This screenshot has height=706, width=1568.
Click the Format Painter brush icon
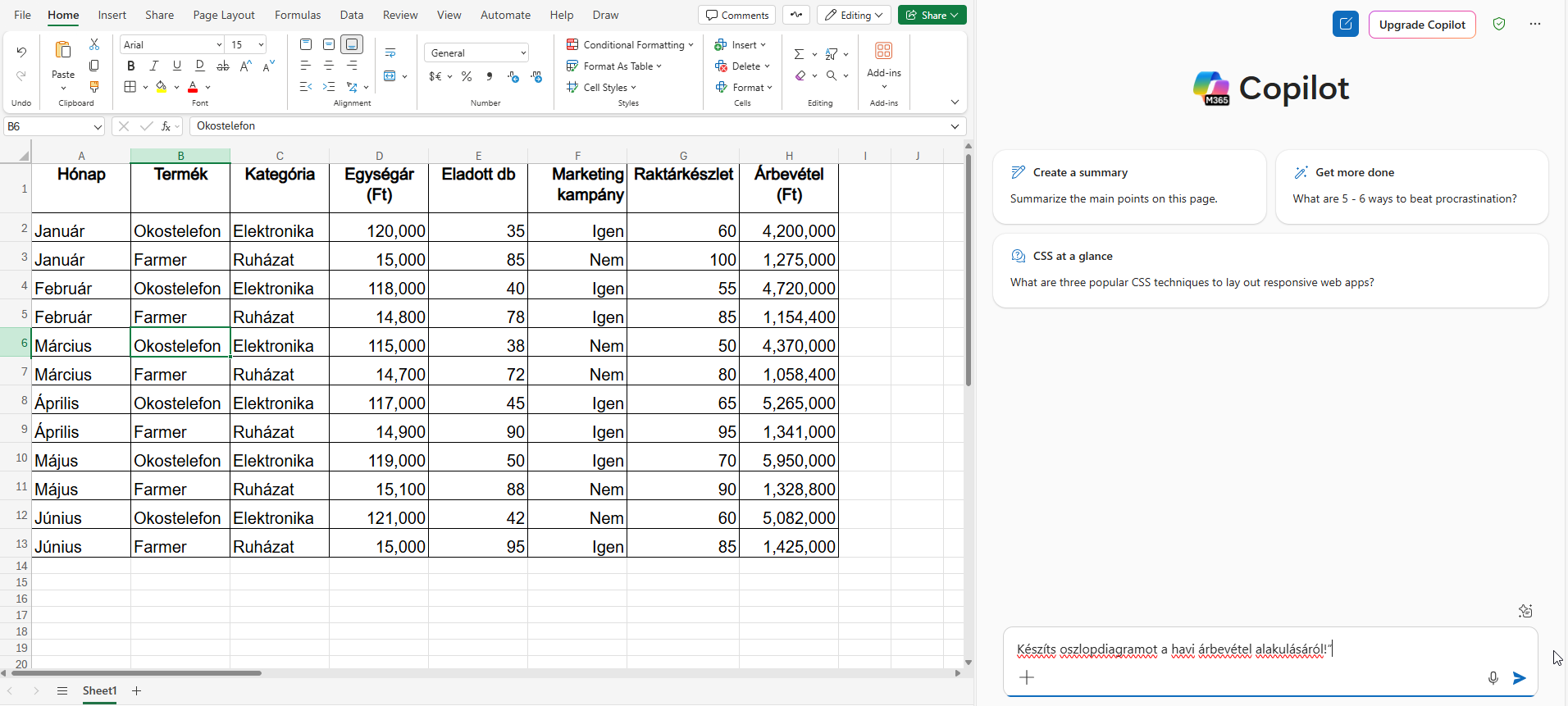pos(94,87)
